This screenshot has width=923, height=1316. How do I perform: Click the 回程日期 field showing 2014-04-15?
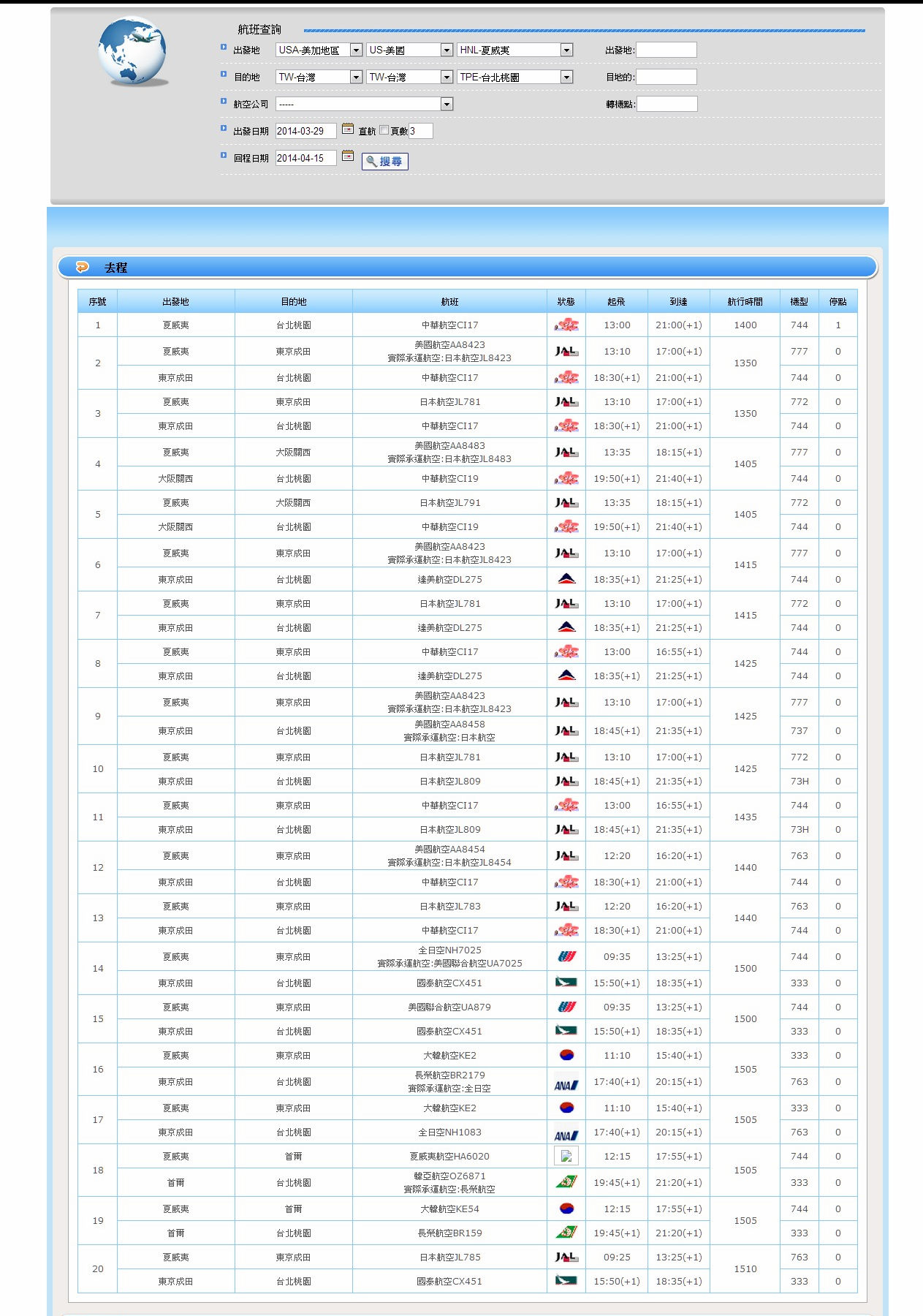point(306,158)
